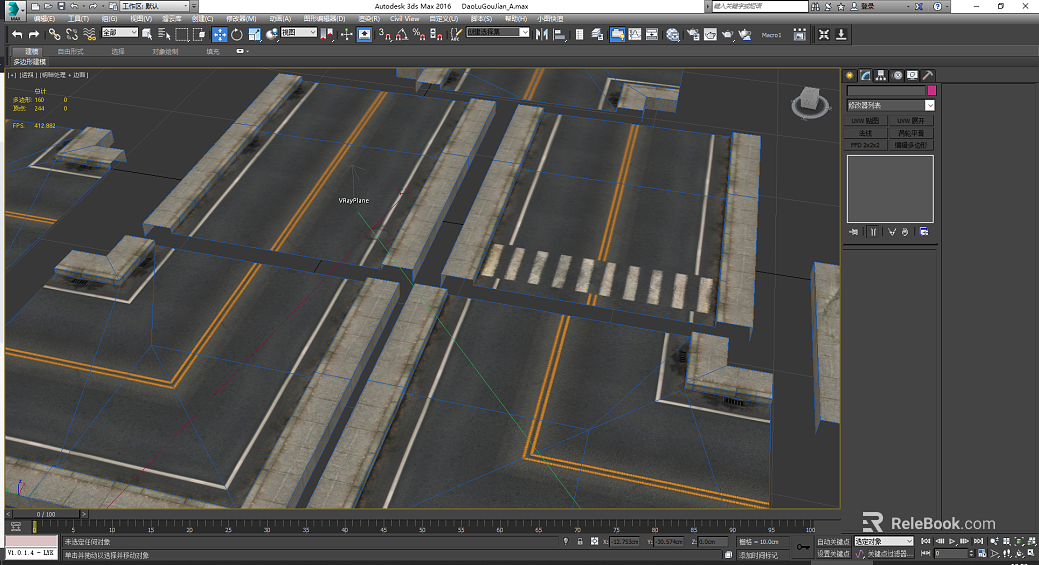Click the Mirror tool icon

click(541, 34)
